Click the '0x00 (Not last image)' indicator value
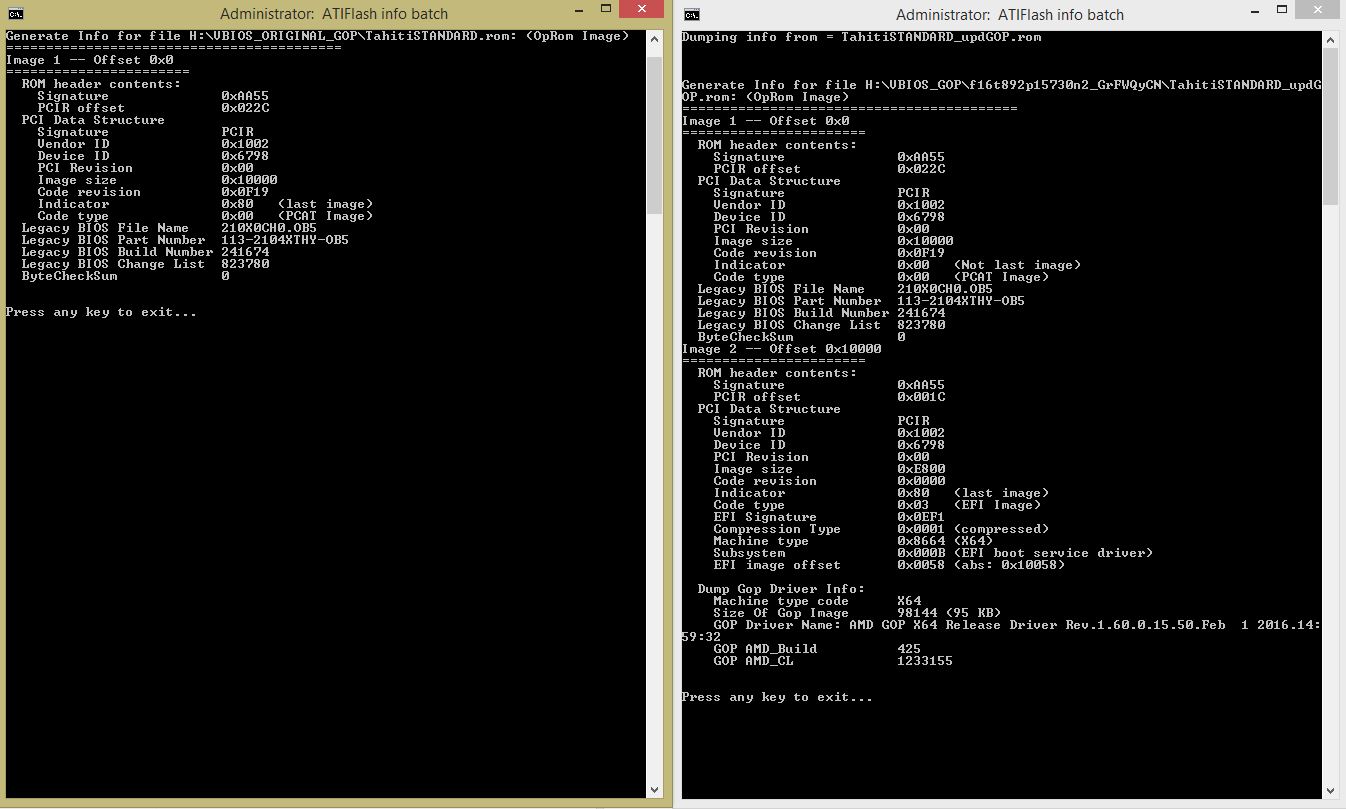Screen dimensions: 1346x809 click(x=989, y=265)
